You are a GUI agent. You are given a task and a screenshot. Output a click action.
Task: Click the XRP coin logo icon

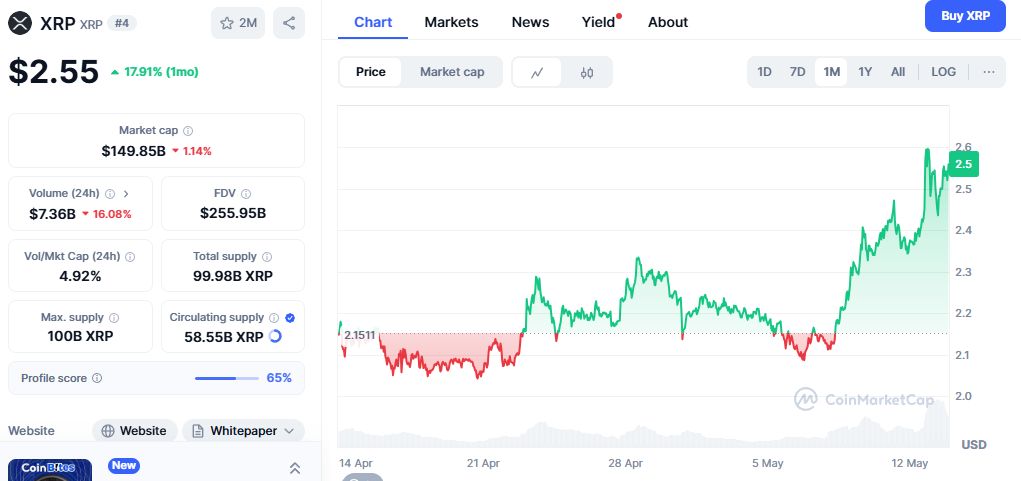click(x=20, y=23)
